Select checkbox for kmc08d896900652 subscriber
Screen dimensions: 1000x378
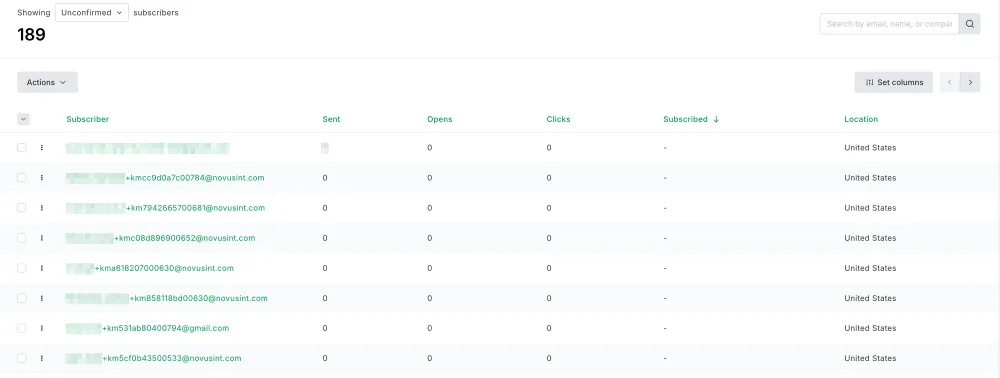pos(22,238)
